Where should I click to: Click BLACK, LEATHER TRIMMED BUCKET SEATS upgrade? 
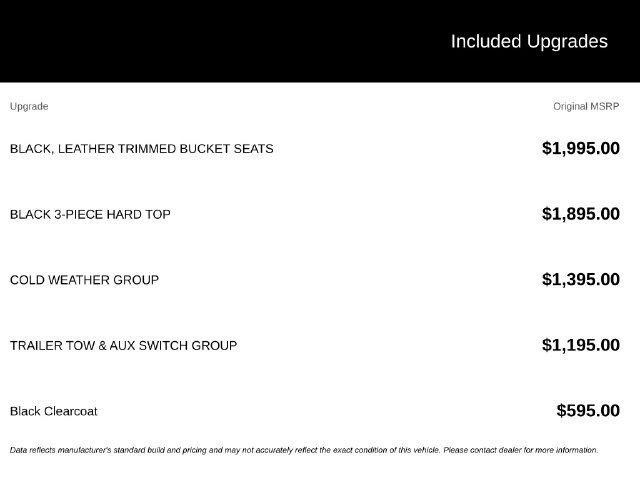(x=142, y=149)
